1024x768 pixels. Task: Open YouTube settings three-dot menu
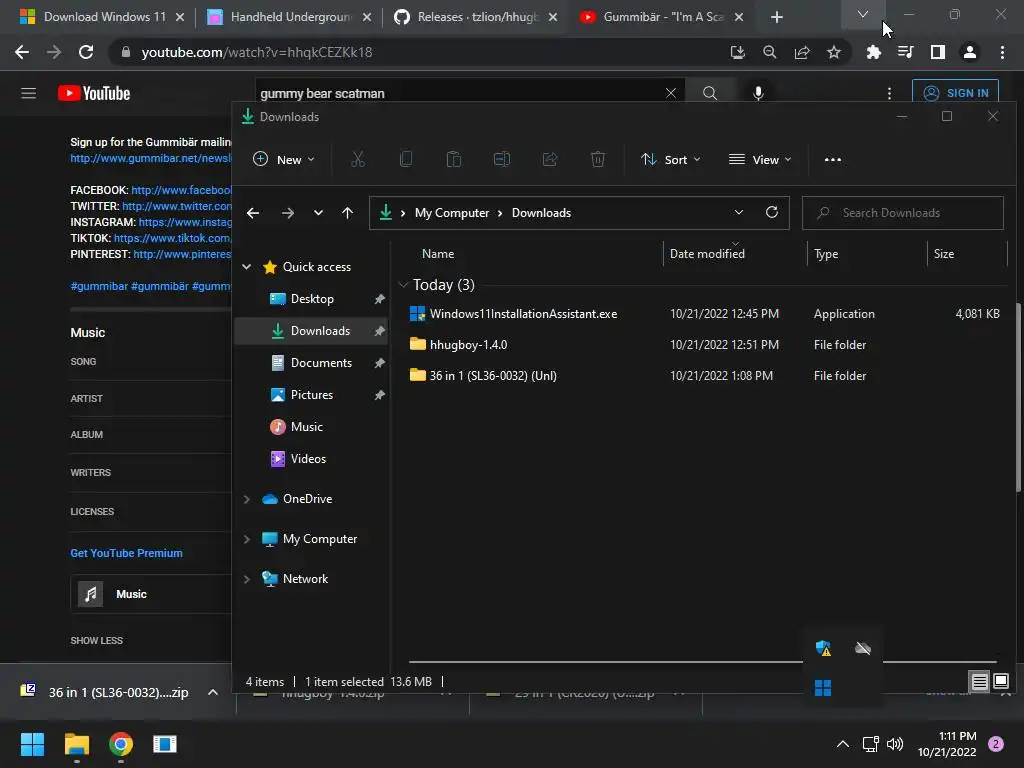889,93
